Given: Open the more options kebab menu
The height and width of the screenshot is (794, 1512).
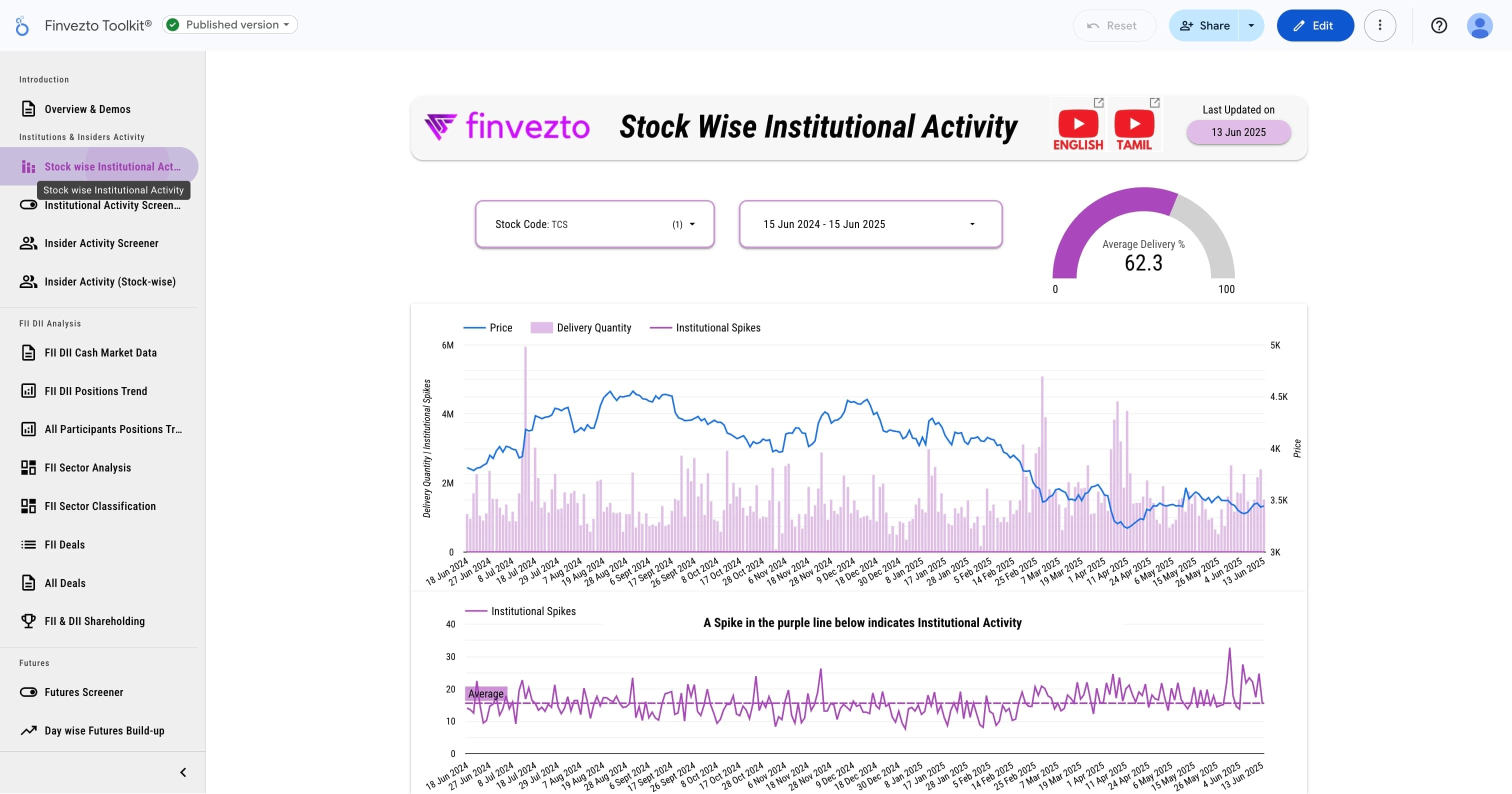Looking at the screenshot, I should pos(1379,26).
